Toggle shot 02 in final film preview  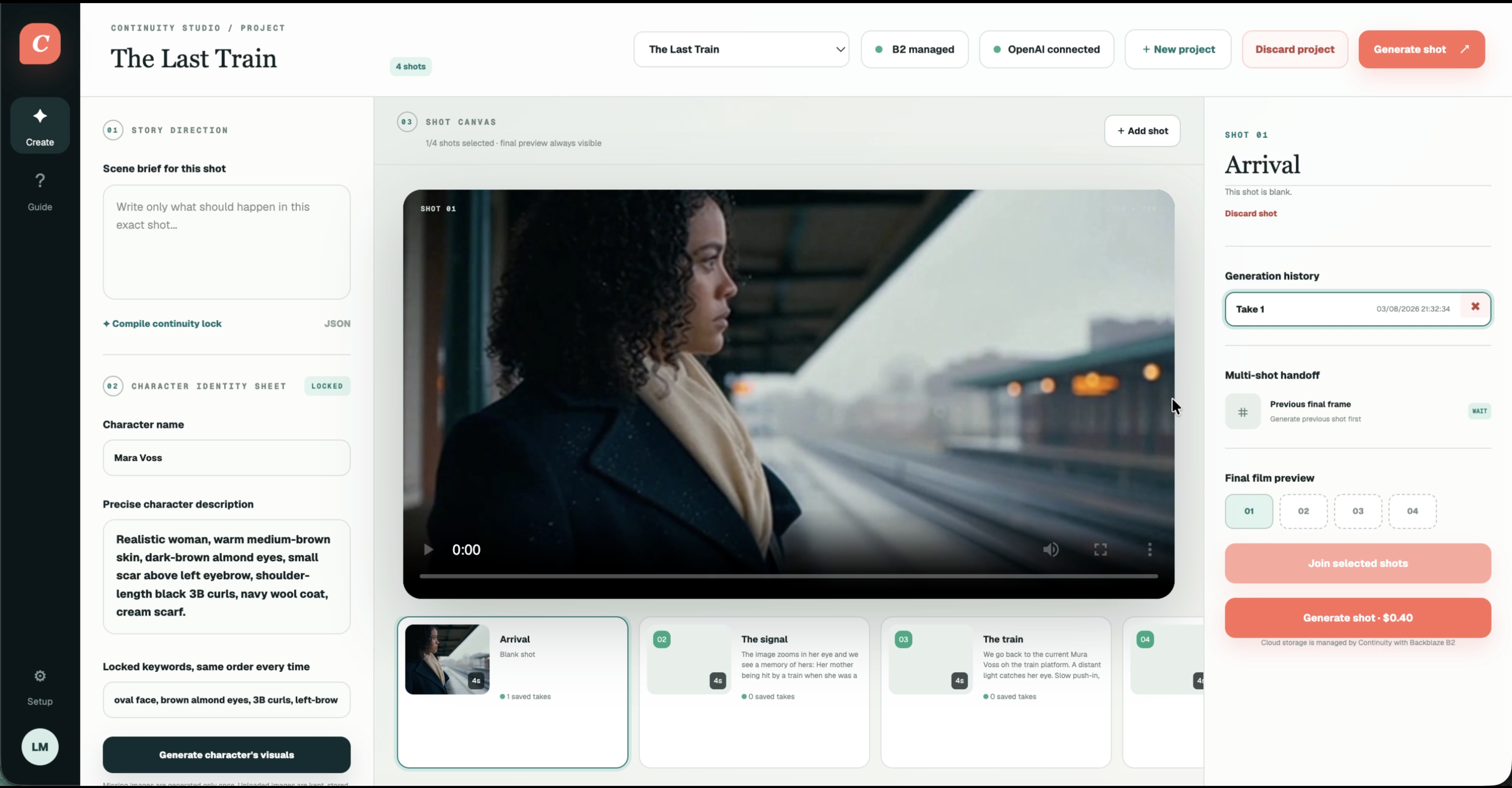point(1304,511)
